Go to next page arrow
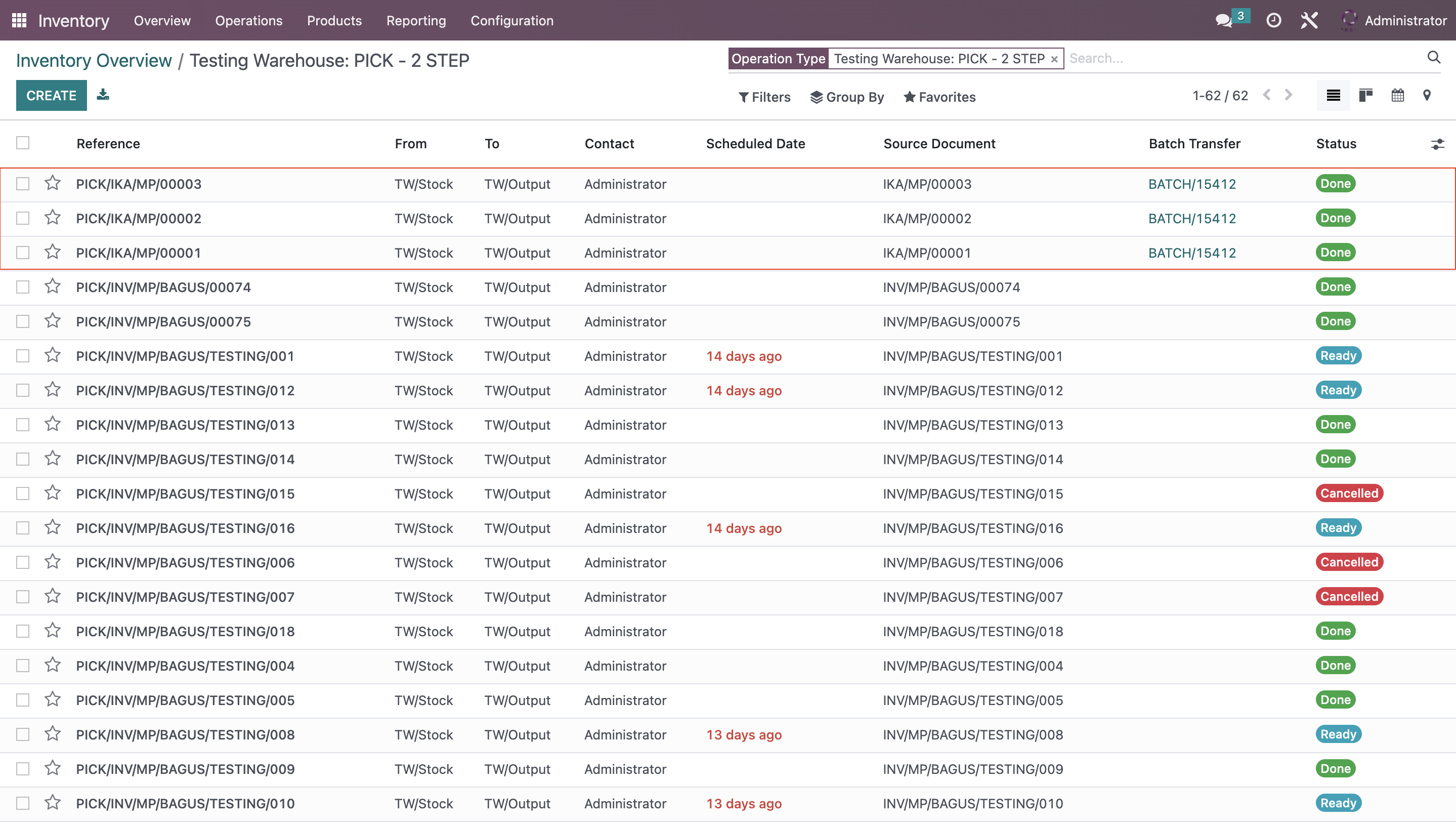Image resolution: width=1456 pixels, height=824 pixels. point(1288,95)
